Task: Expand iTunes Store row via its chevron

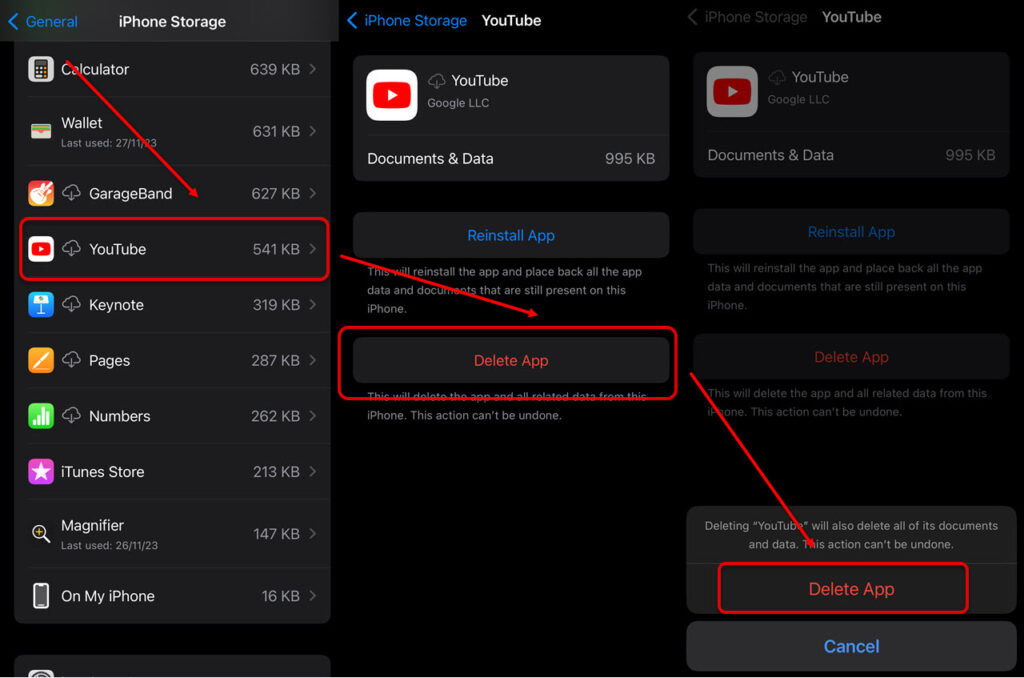Action: (x=313, y=472)
